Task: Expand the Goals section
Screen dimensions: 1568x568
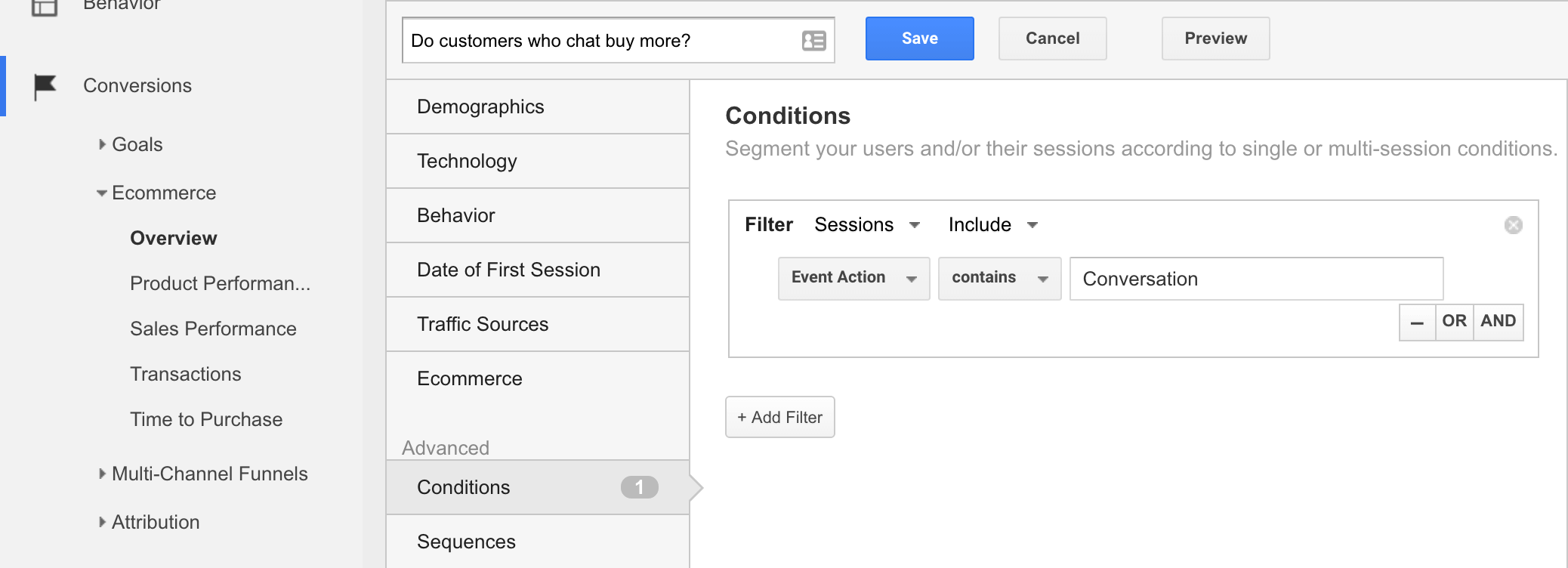Action: pyautogui.click(x=103, y=144)
